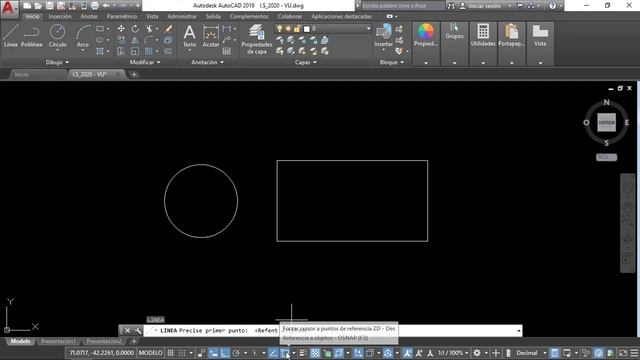Image resolution: width=640 pixels, height=360 pixels.
Task: Expand the Anotación panel dropdown
Action: point(207,62)
